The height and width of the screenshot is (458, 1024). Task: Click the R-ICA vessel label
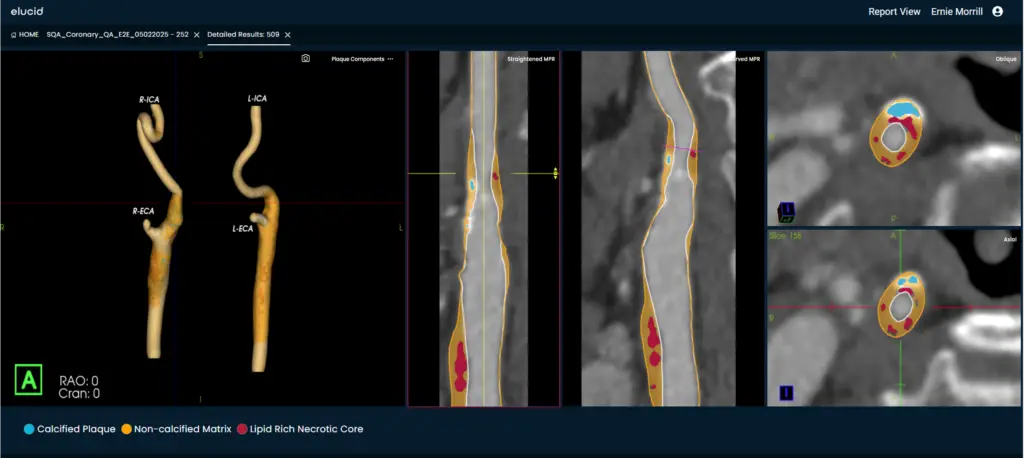149,100
